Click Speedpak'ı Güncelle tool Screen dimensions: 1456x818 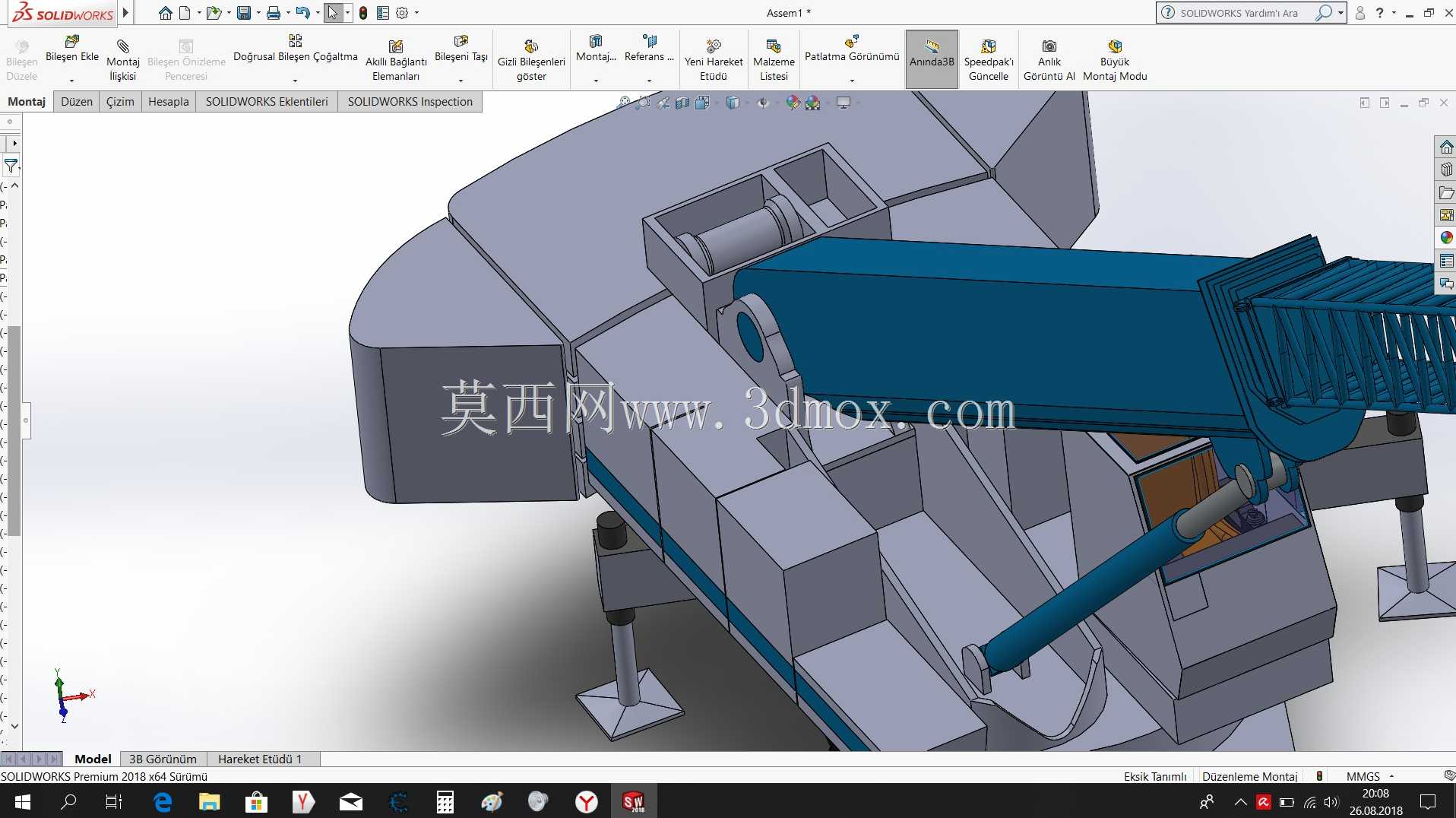coord(989,59)
